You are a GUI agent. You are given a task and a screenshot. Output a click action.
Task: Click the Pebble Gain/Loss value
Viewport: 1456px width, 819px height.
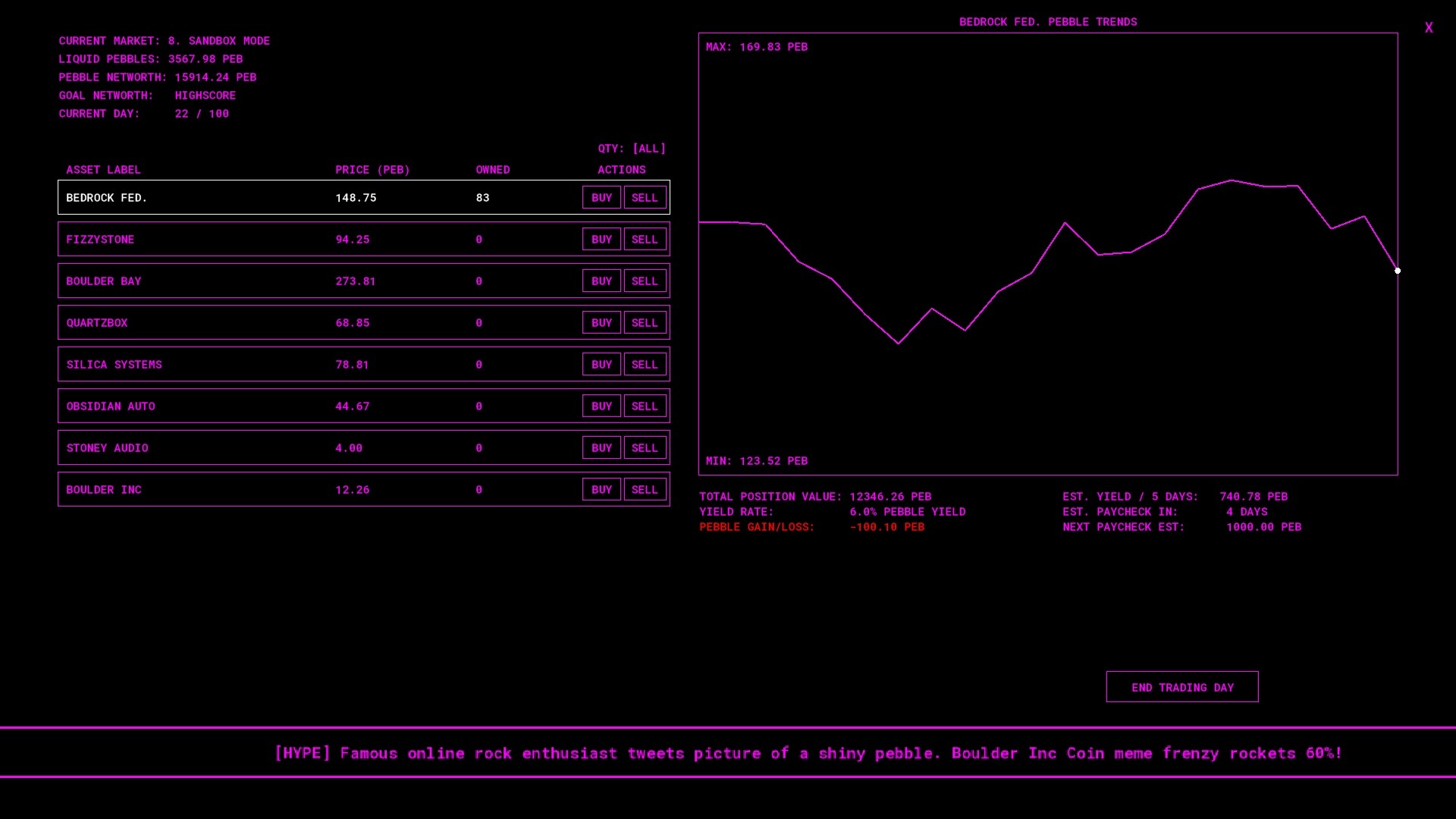887,527
